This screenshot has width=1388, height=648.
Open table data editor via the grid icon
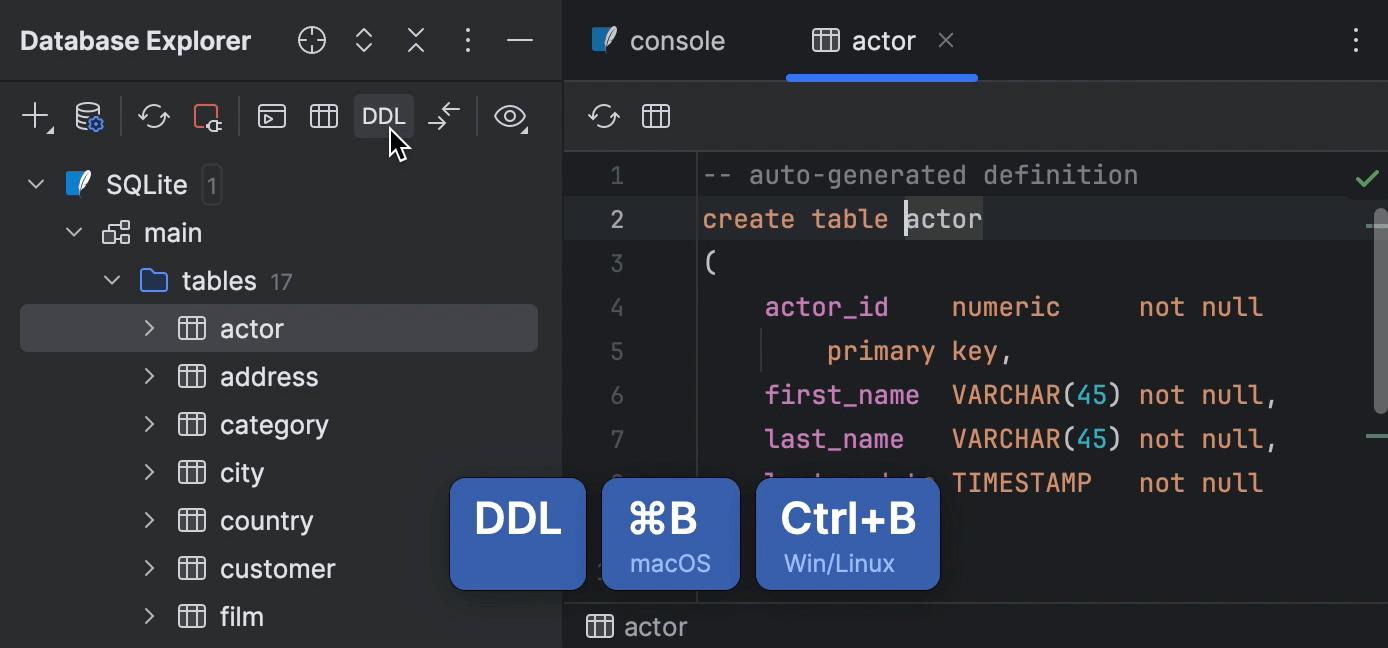click(x=324, y=116)
